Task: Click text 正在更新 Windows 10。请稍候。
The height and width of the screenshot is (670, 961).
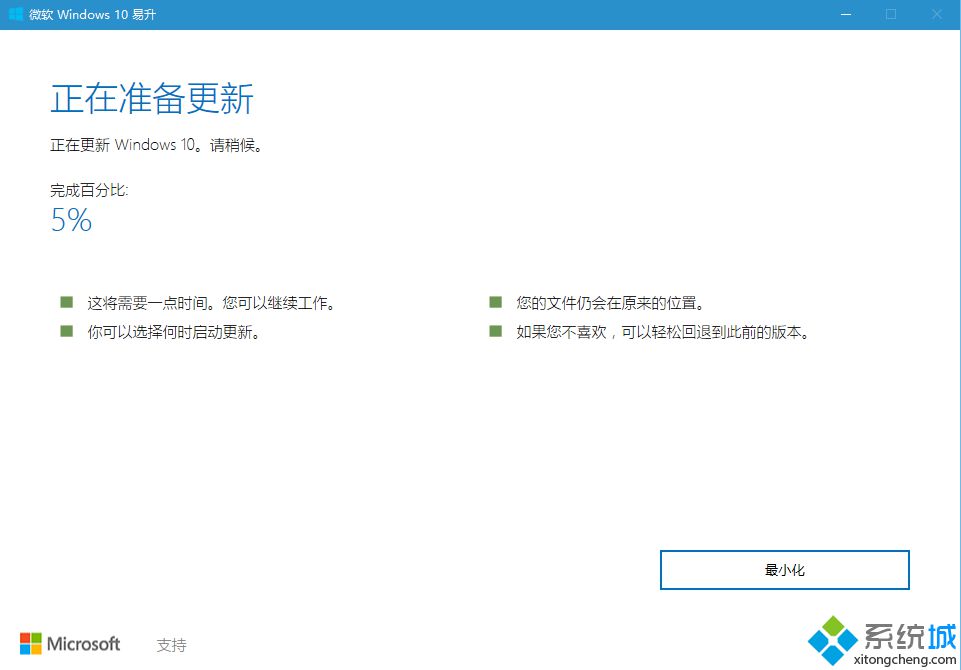Action: (x=156, y=145)
